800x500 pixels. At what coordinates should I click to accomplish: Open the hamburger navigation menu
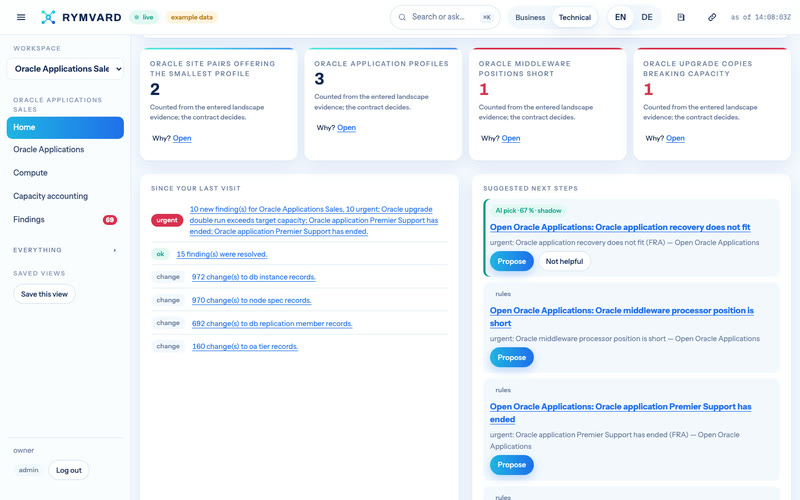coord(21,17)
